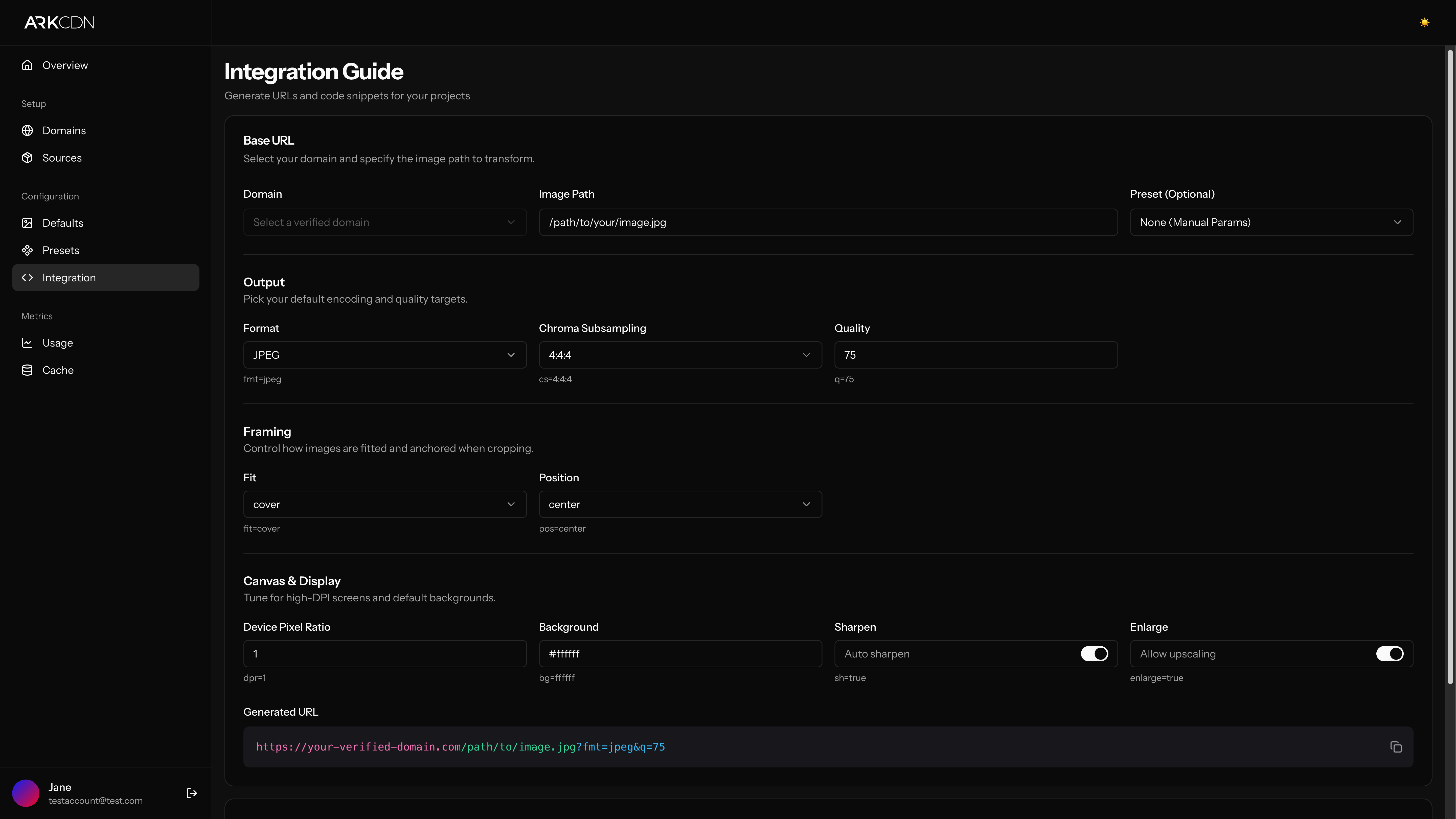Click the Device Pixel Ratio field
The image size is (1456, 819).
click(x=385, y=653)
